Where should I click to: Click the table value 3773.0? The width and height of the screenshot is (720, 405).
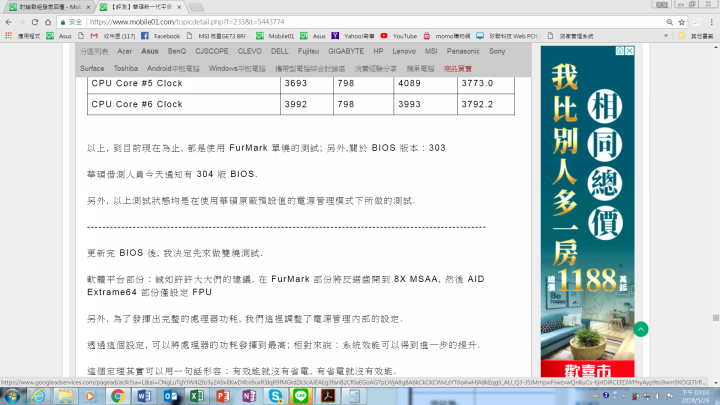coord(477,83)
